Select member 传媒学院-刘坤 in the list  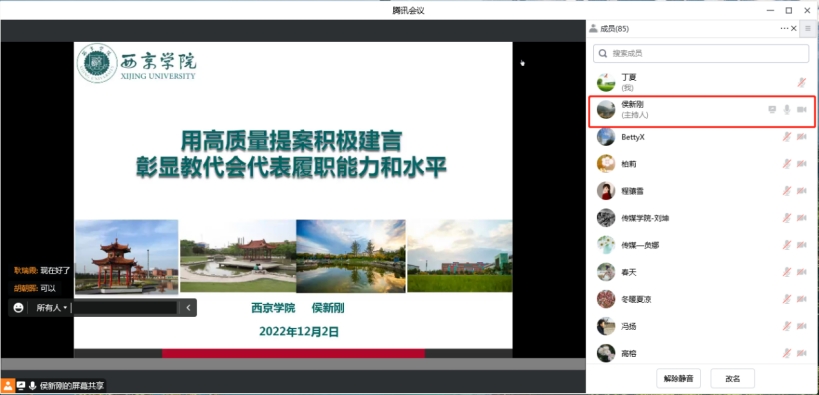point(701,218)
